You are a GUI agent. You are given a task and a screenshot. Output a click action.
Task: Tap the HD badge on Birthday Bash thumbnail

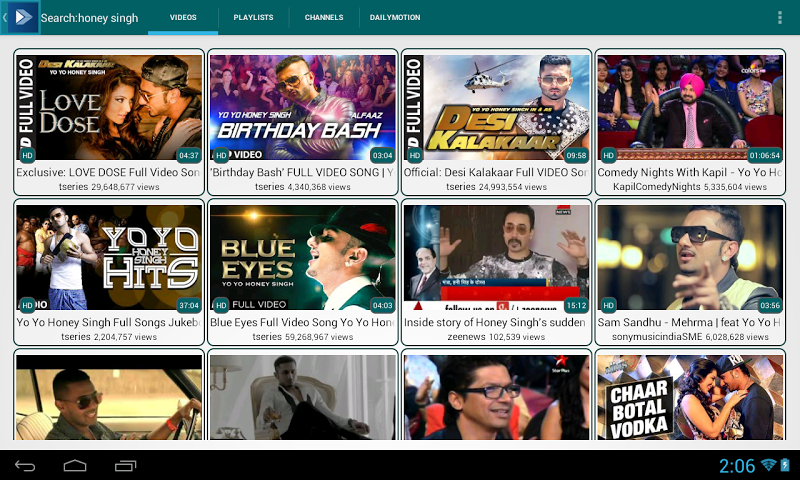pos(221,156)
